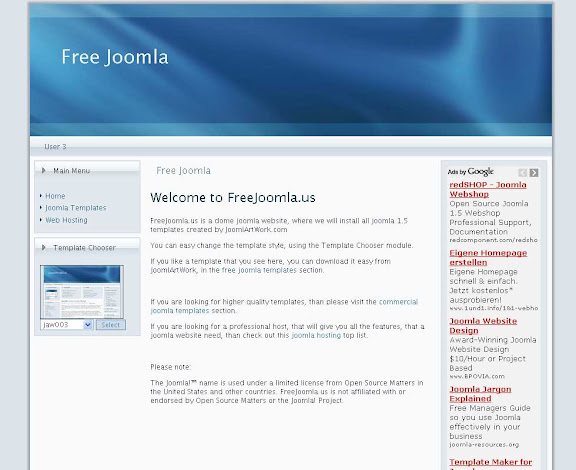Follow the free joomla templates link
Viewport: 576px width, 470px height.
coord(259,270)
